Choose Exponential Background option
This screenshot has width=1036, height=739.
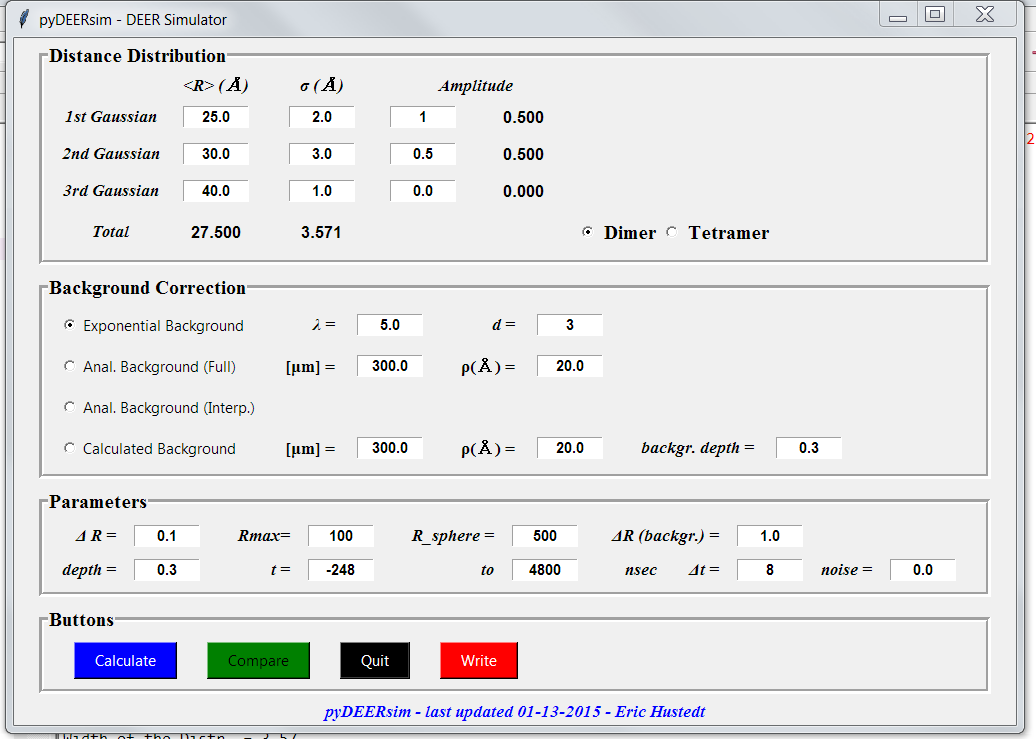tap(69, 325)
